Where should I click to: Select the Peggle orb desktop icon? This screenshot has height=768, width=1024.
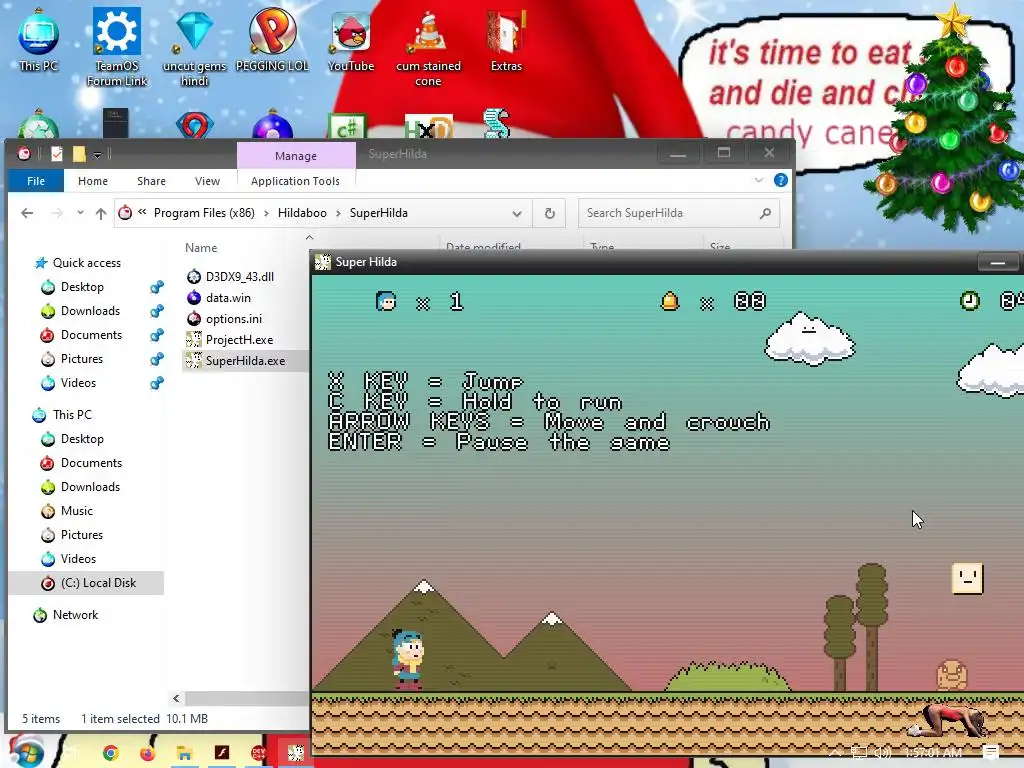coord(272,39)
